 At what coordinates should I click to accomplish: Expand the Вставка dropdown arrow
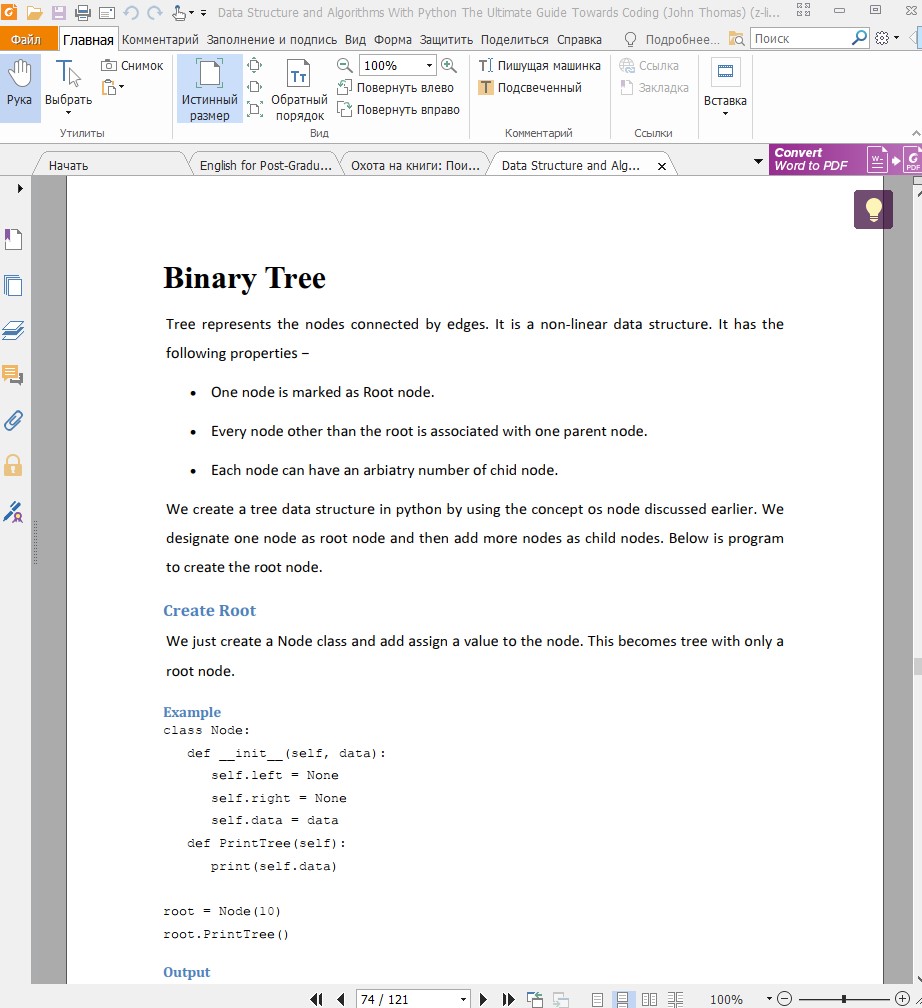click(x=725, y=114)
